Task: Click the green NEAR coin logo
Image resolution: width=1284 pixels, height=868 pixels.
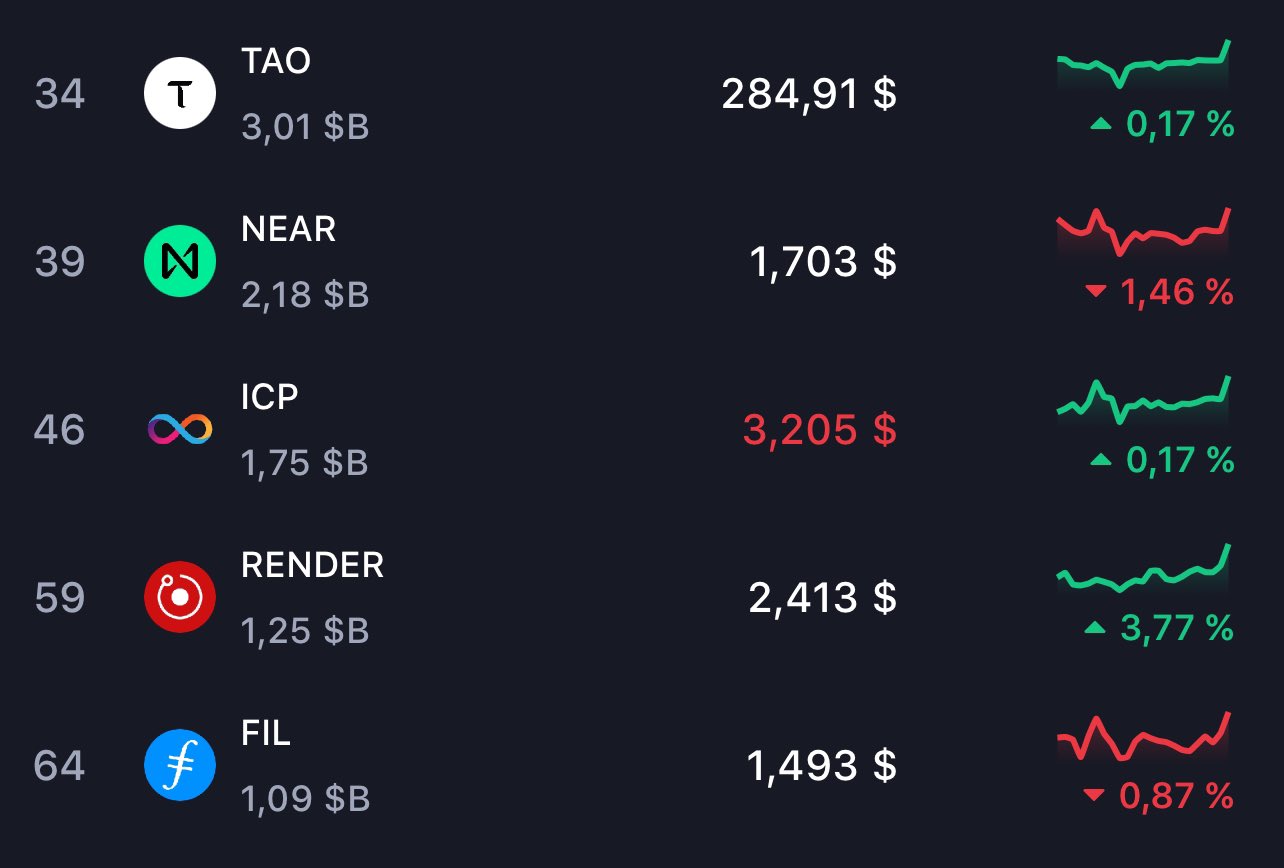Action: point(180,262)
